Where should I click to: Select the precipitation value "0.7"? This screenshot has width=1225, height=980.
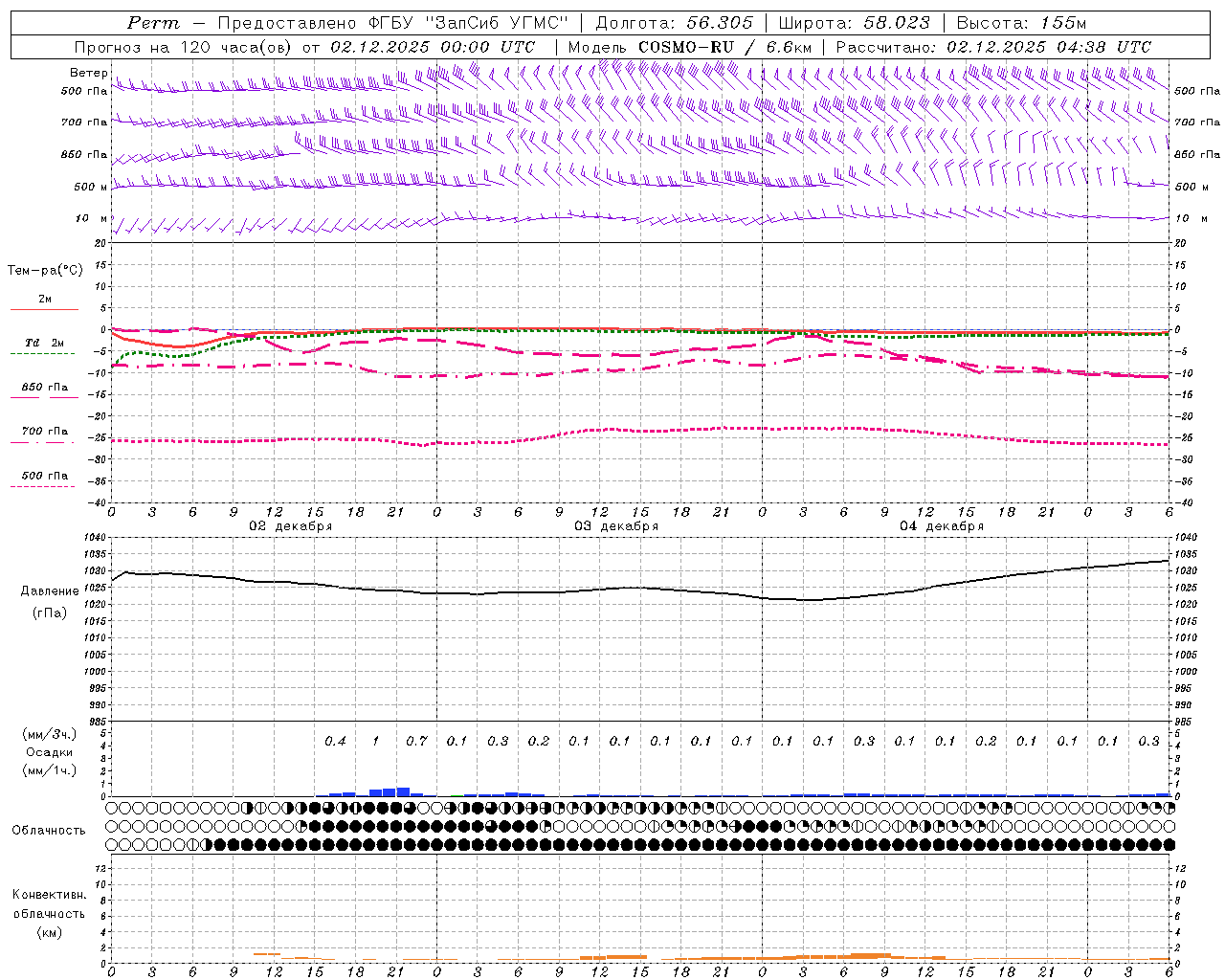point(416,741)
